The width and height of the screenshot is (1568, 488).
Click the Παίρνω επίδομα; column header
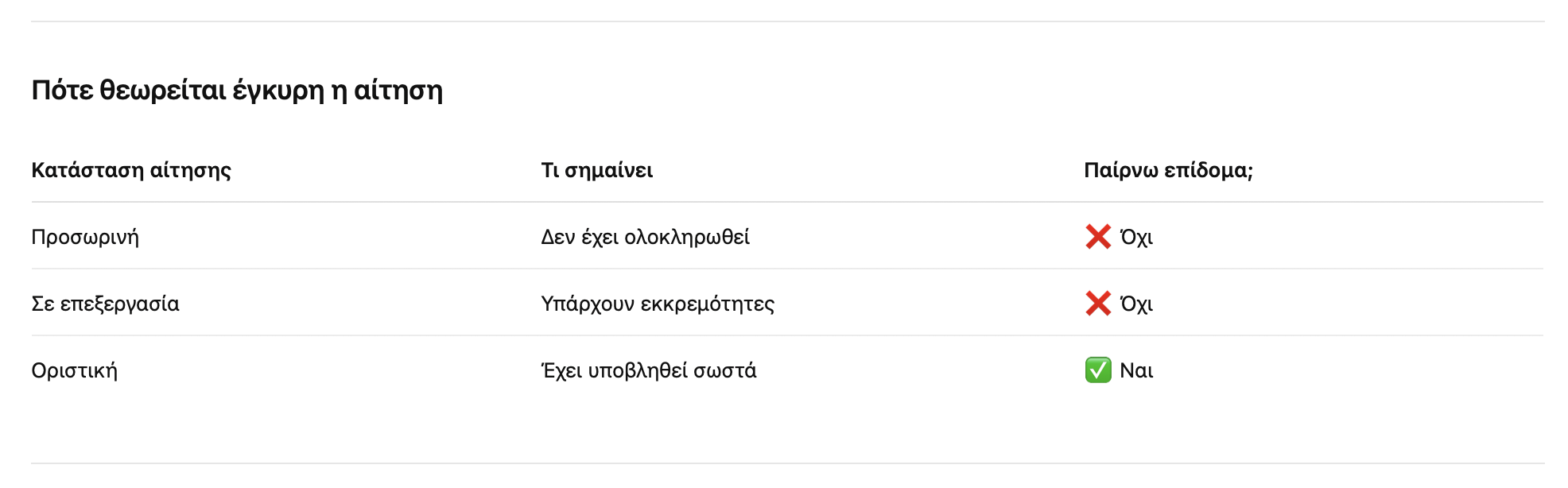1168,170
